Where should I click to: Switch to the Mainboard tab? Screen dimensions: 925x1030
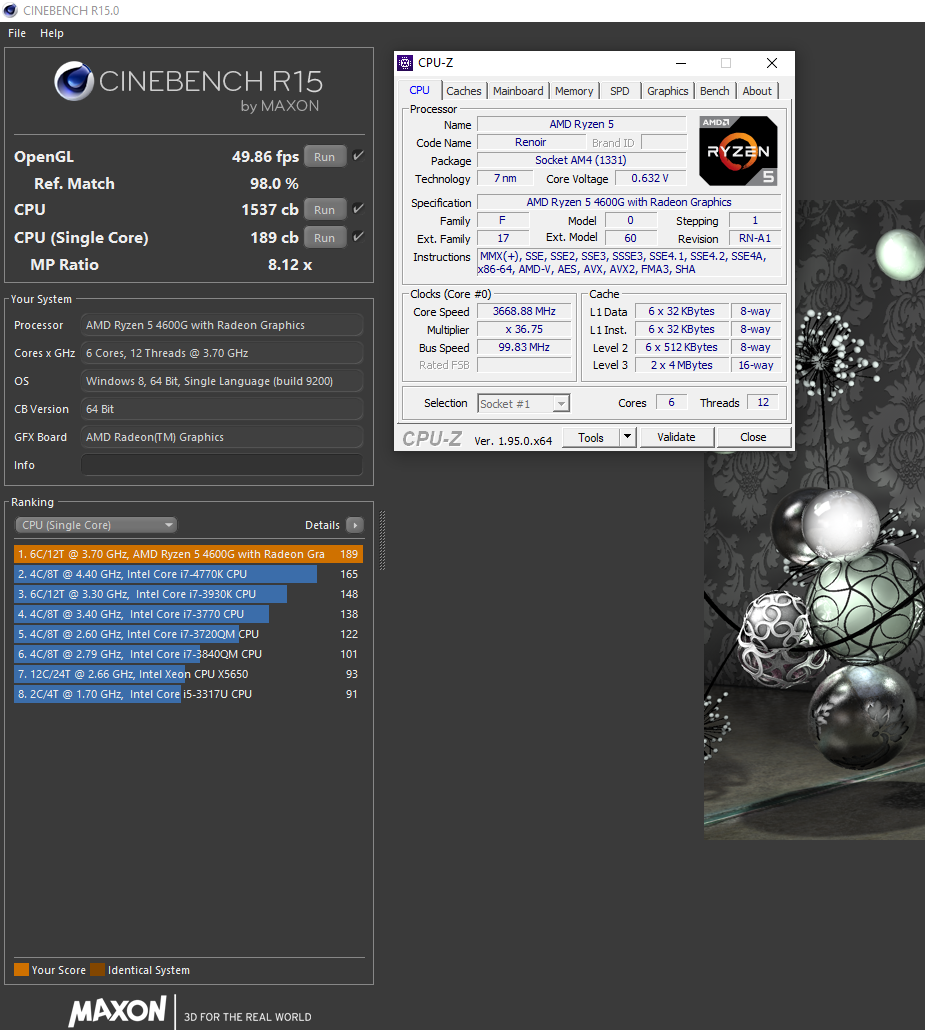pyautogui.click(x=518, y=91)
